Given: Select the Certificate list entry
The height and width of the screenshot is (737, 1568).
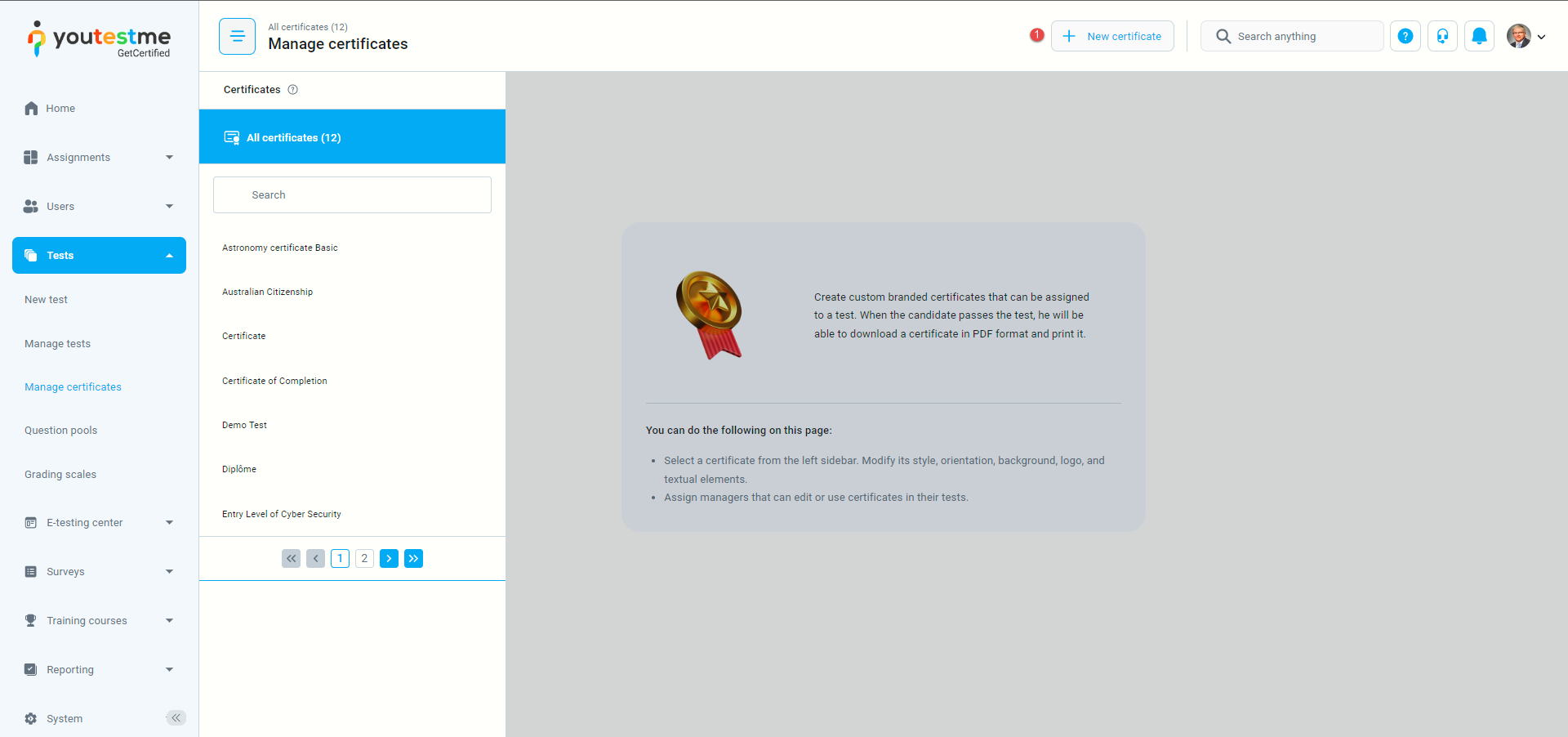Looking at the screenshot, I should coord(244,336).
